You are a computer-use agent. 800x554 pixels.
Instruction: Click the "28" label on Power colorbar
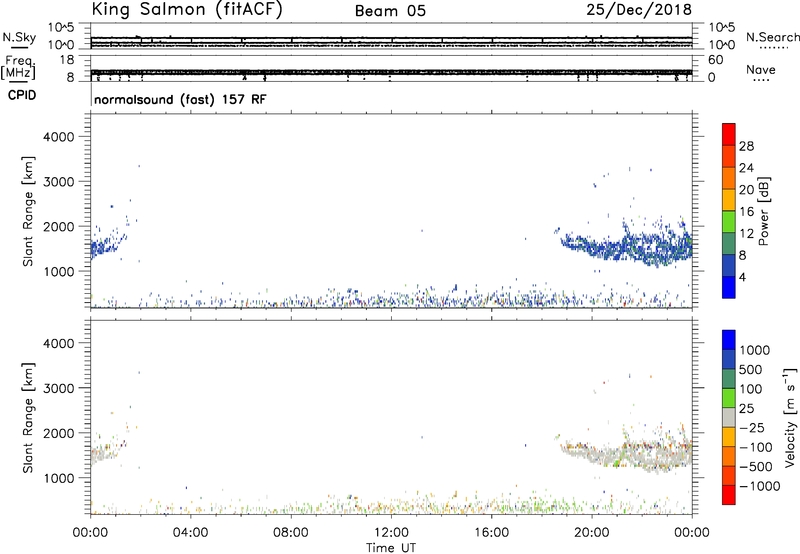pos(746,146)
